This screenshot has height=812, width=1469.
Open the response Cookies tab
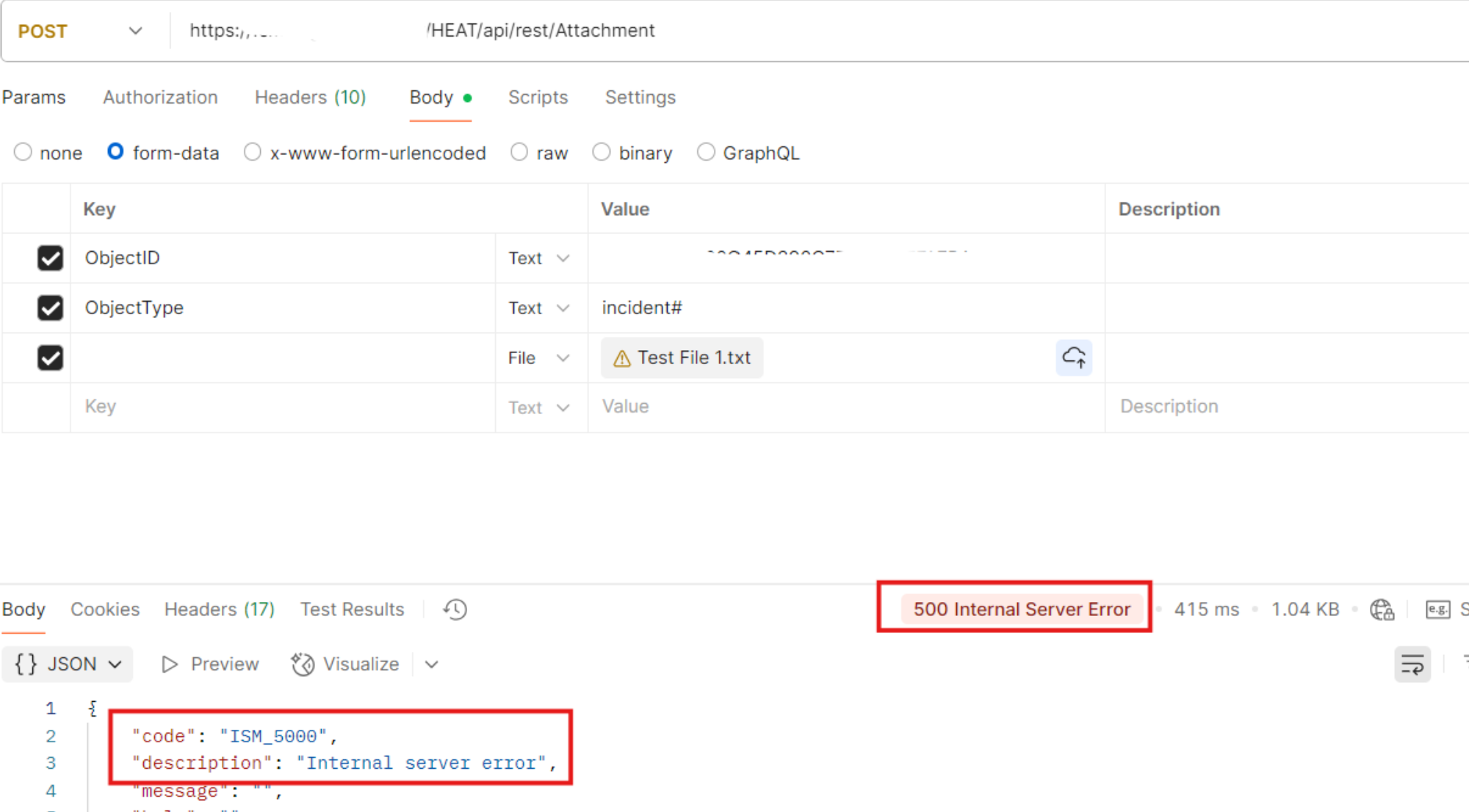click(105, 609)
